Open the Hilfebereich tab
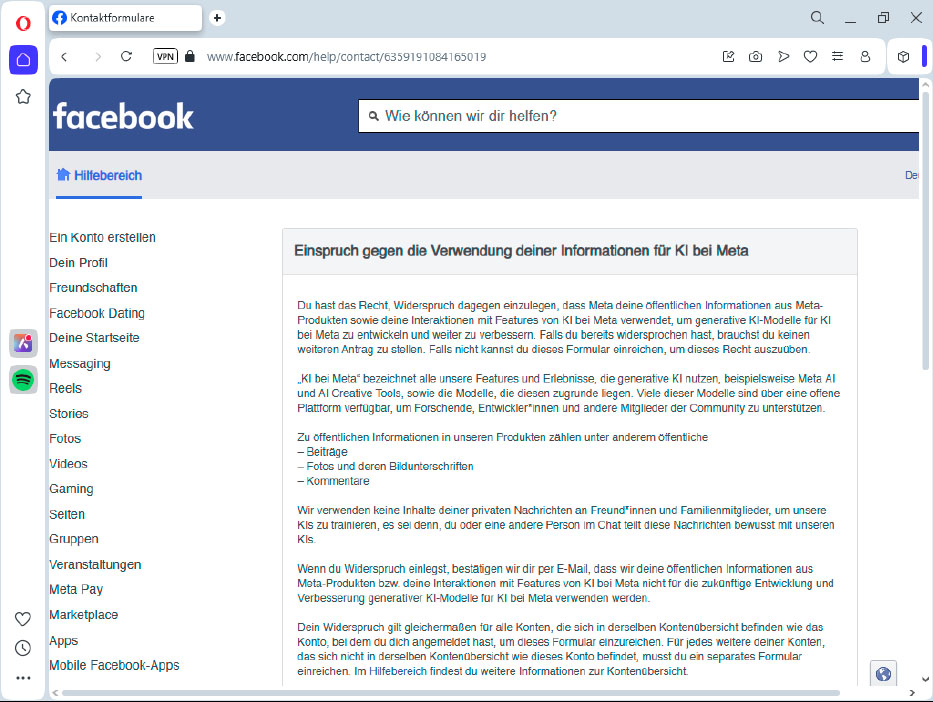Image resolution: width=933 pixels, height=702 pixels. click(99, 176)
